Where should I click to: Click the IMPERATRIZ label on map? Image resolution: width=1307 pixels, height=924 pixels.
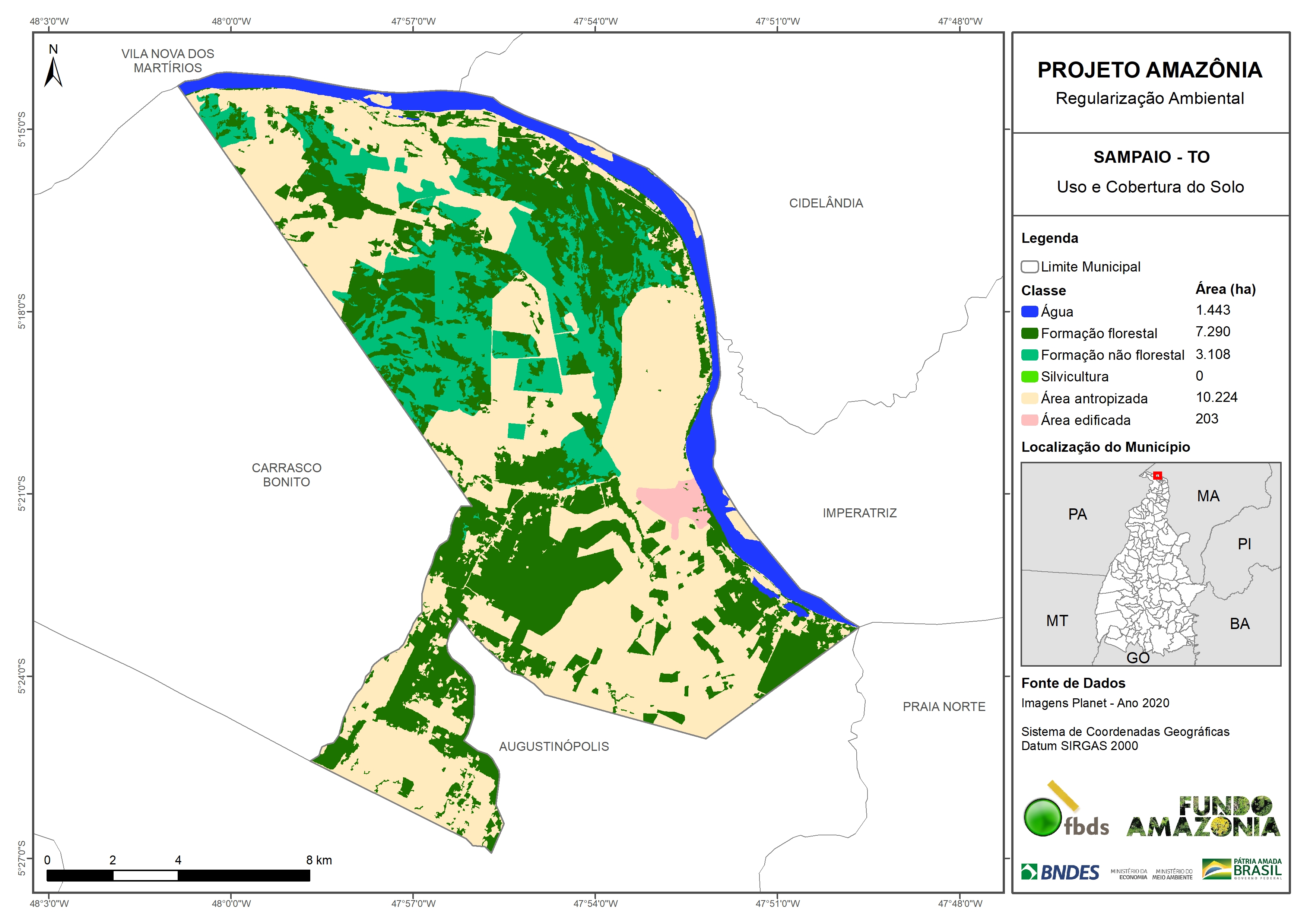coord(859,513)
